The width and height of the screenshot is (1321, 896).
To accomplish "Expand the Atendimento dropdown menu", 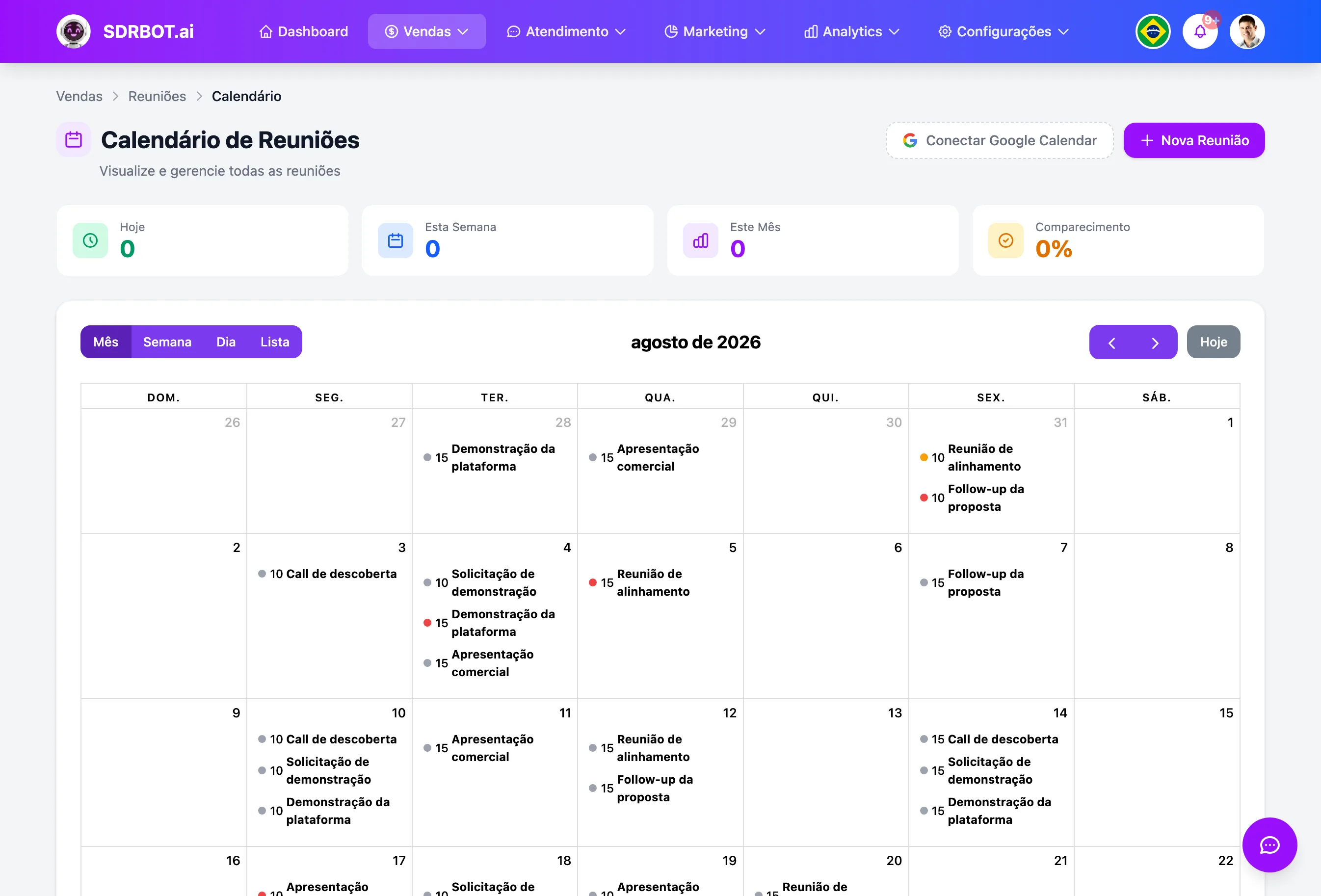I will pos(566,31).
